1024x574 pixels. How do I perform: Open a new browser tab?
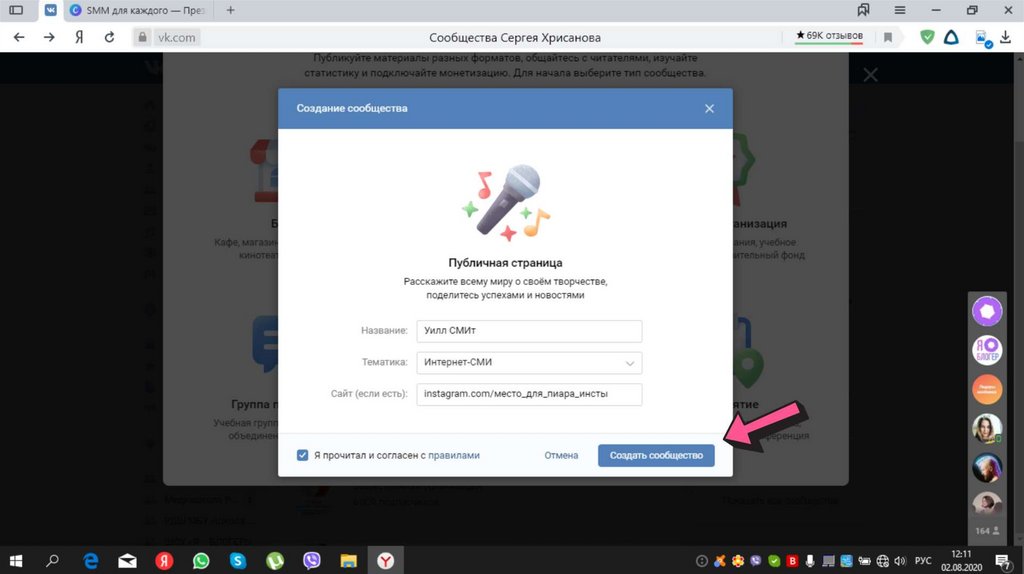click(230, 10)
